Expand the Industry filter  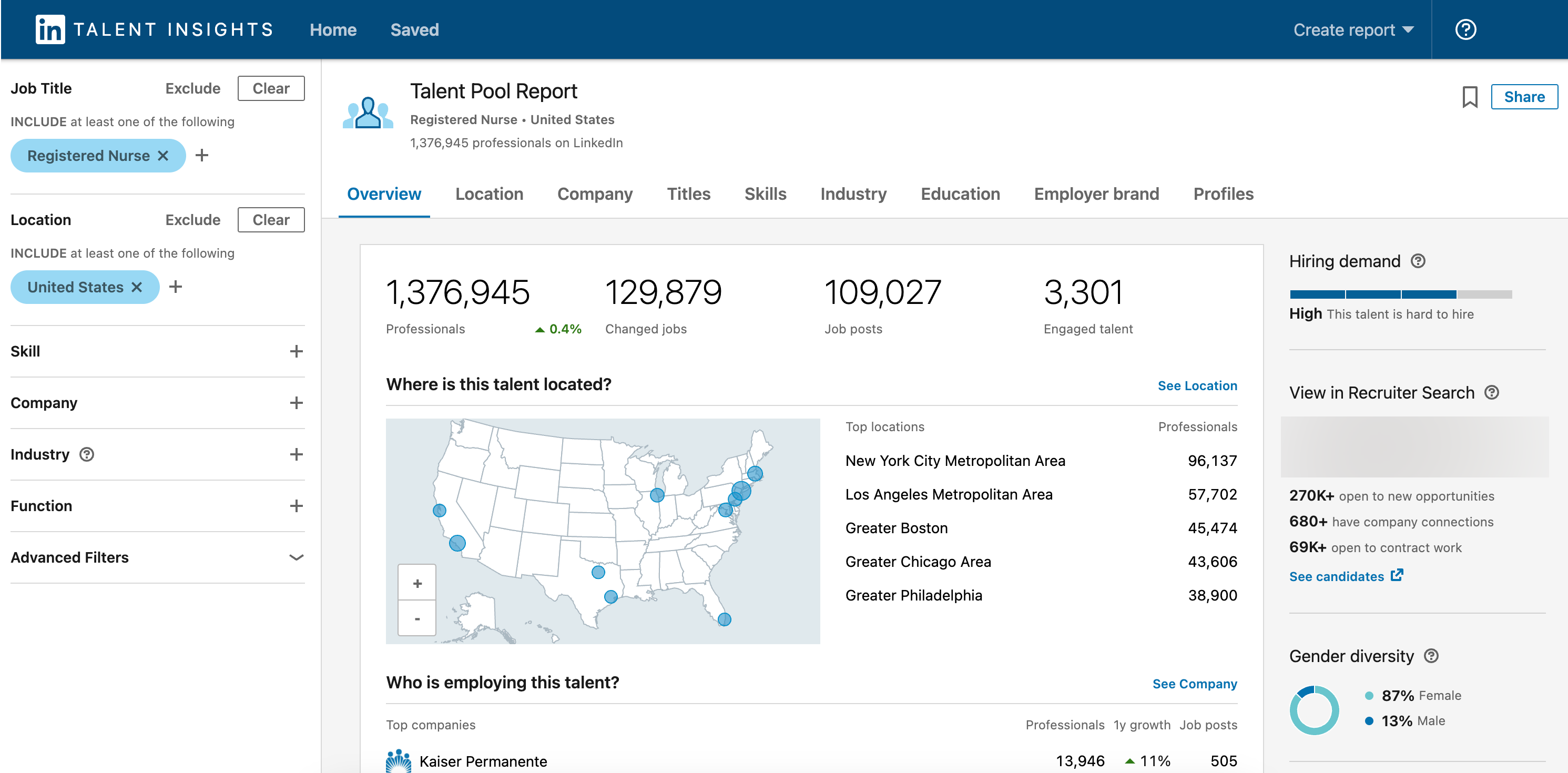tap(296, 455)
